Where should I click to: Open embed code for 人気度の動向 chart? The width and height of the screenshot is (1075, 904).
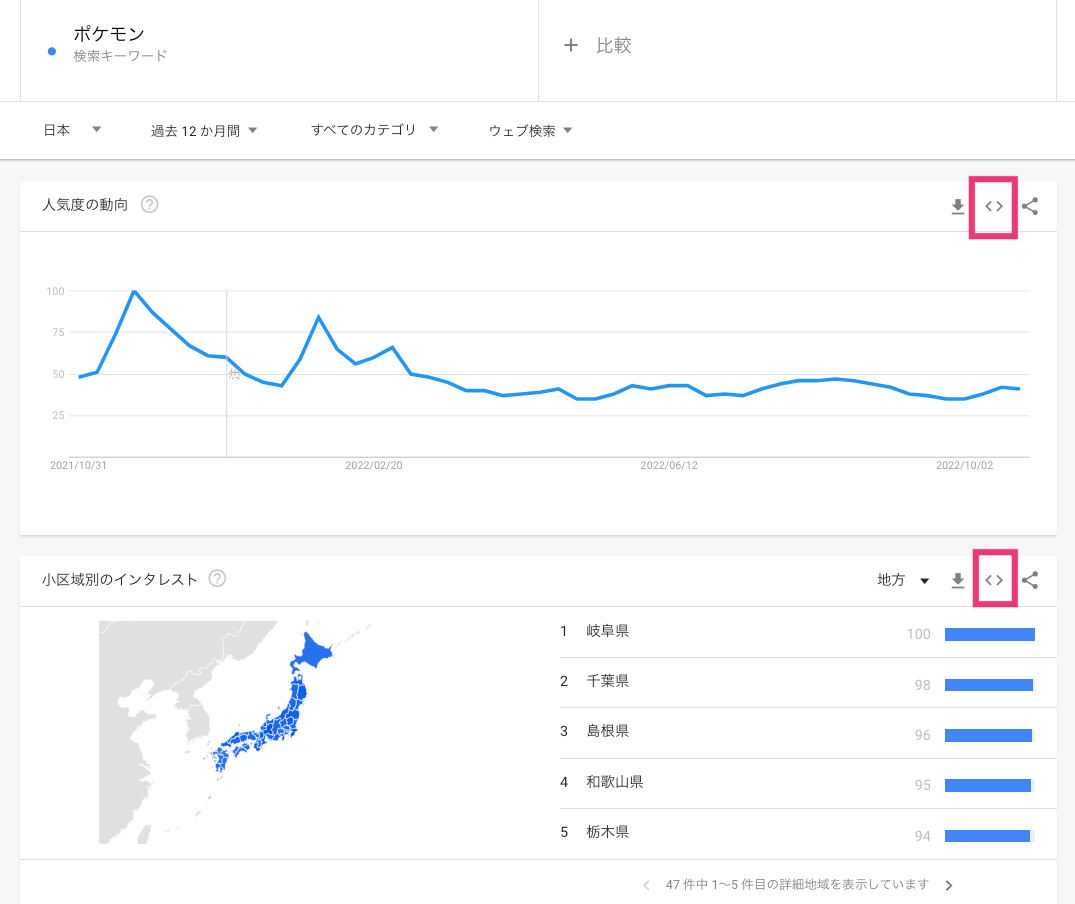point(993,207)
